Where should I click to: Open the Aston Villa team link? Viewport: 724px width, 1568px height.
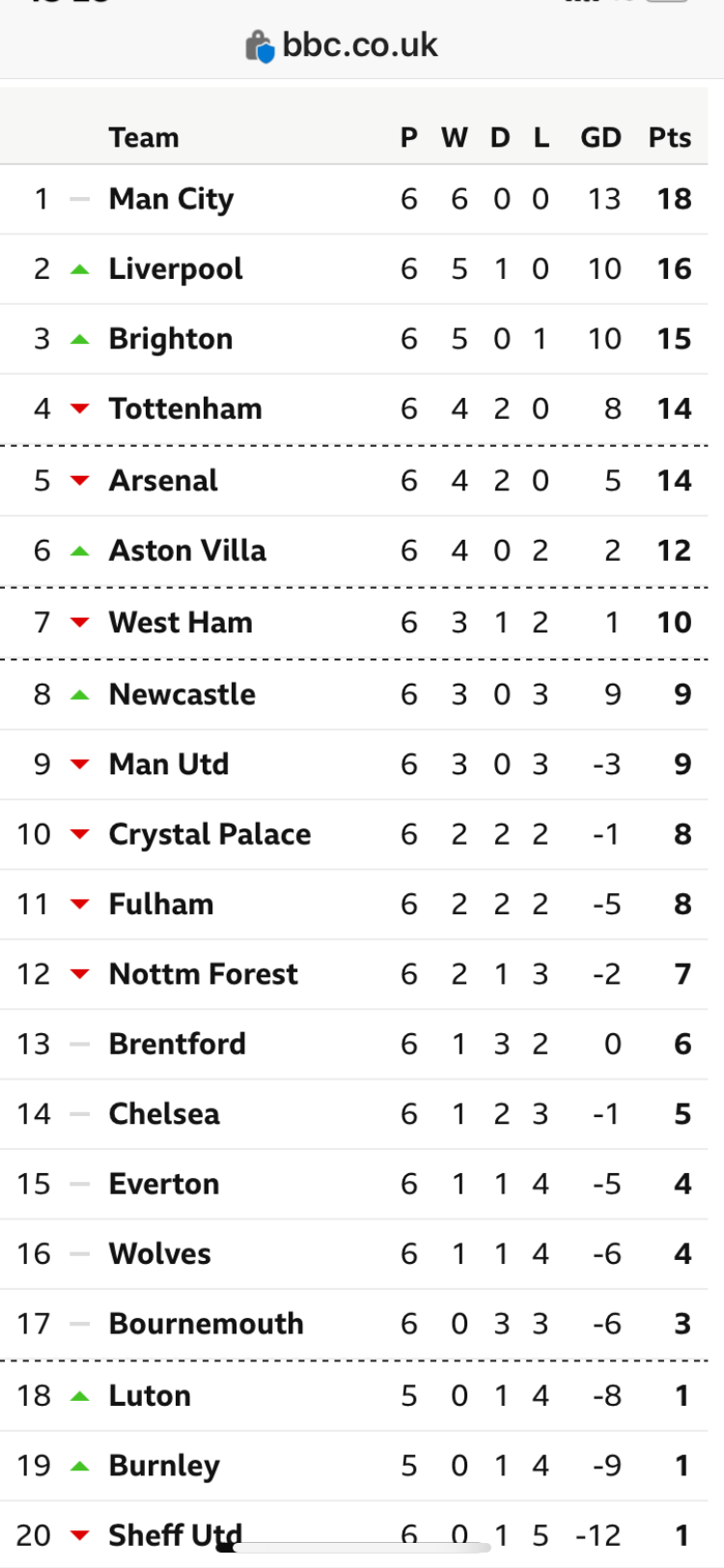pyautogui.click(x=187, y=550)
